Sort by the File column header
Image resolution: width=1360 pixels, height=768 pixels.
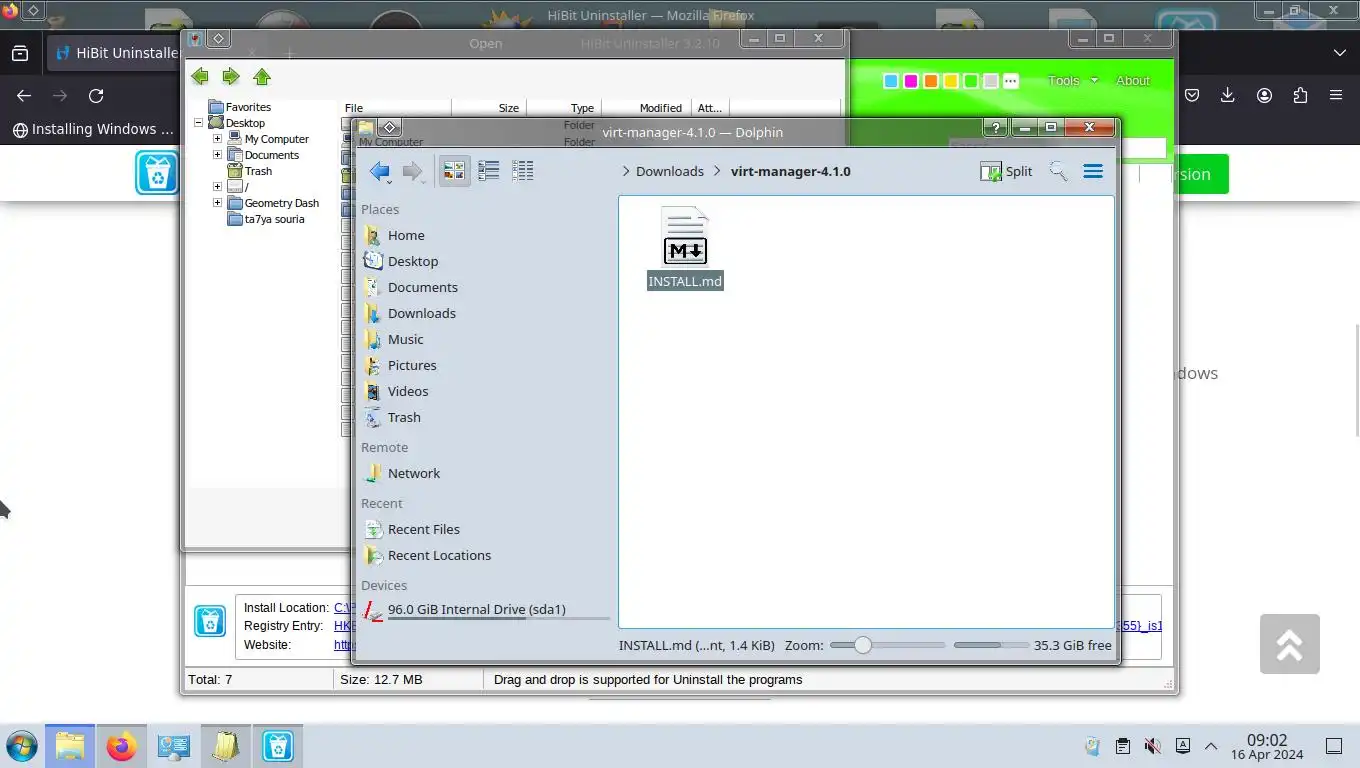[x=396, y=108]
